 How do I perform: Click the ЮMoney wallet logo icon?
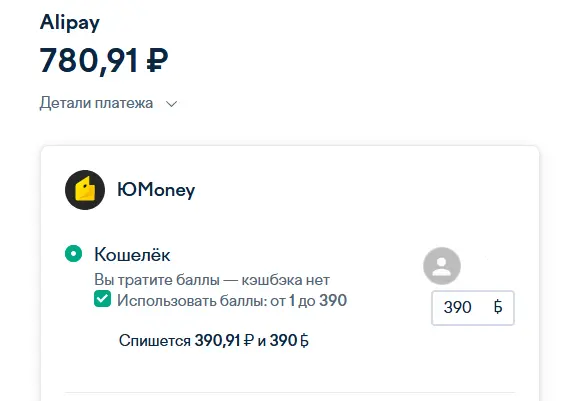coord(85,190)
